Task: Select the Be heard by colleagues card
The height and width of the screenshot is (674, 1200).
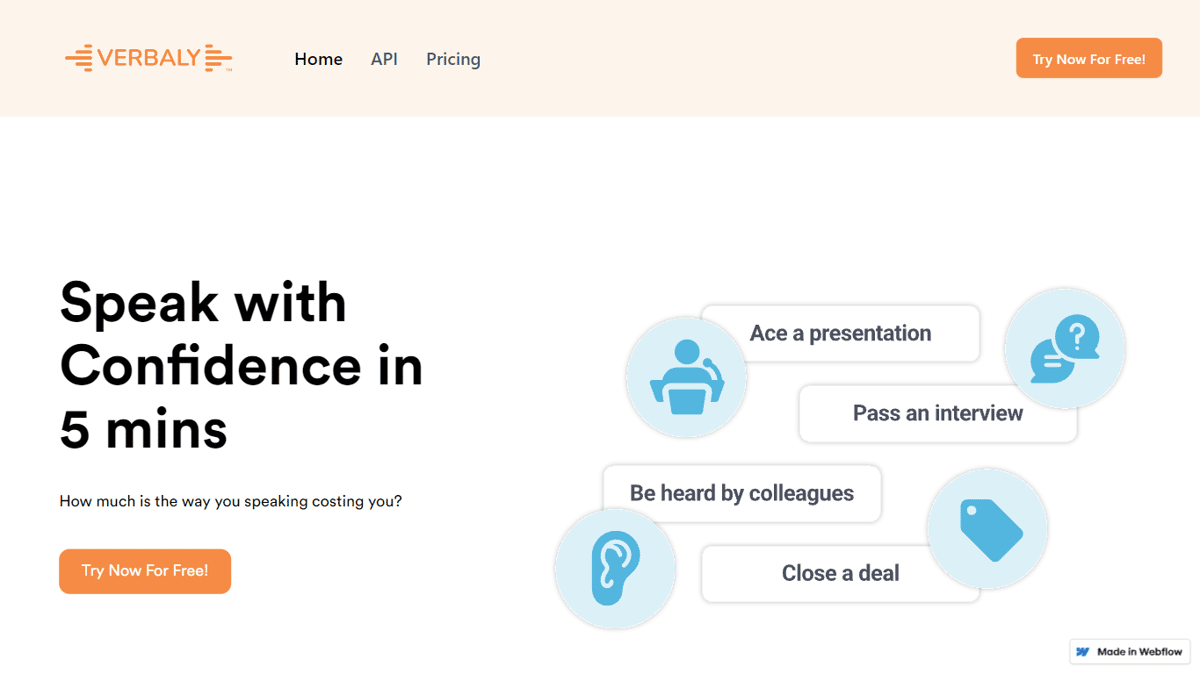Action: pos(742,493)
